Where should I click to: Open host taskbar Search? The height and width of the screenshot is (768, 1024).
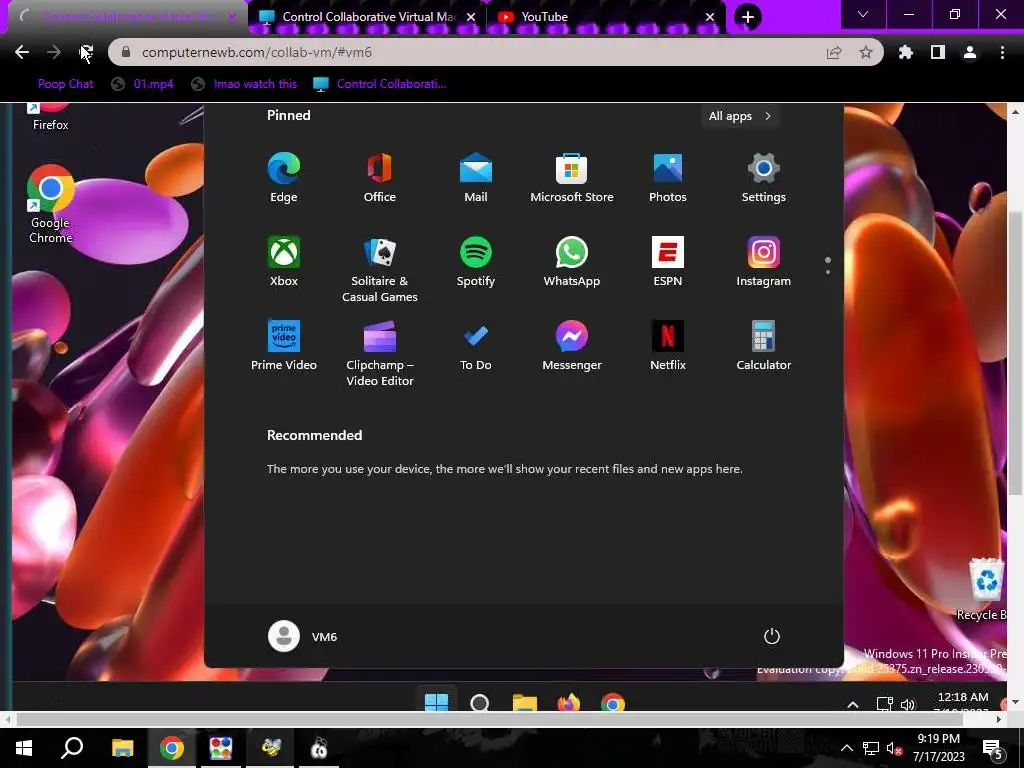(x=72, y=748)
